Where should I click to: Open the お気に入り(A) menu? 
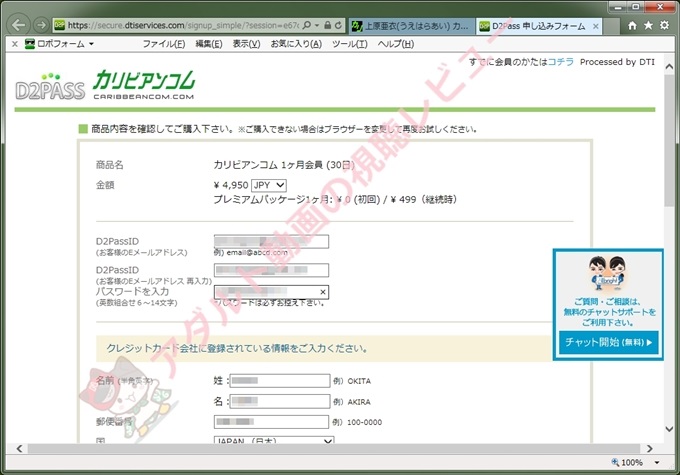[x=296, y=44]
